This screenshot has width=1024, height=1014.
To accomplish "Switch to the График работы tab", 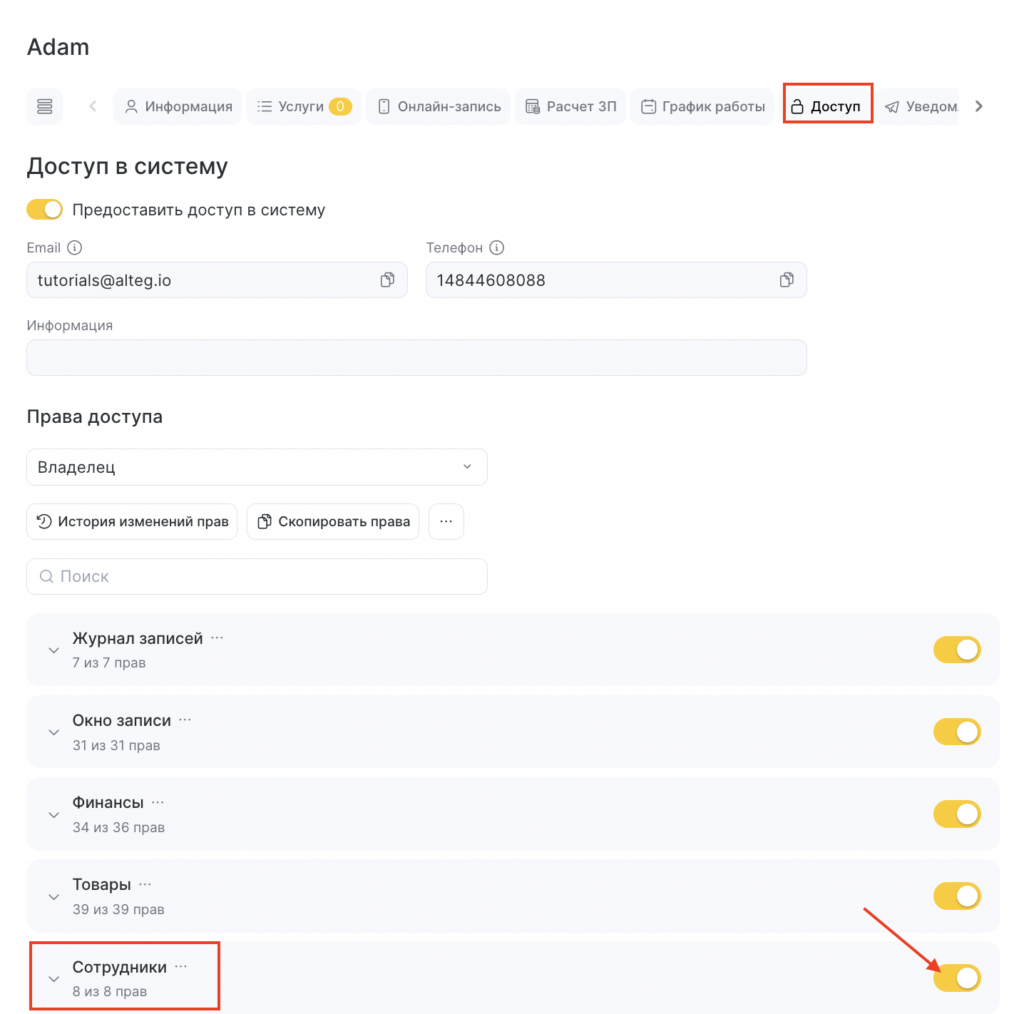I will click(703, 106).
